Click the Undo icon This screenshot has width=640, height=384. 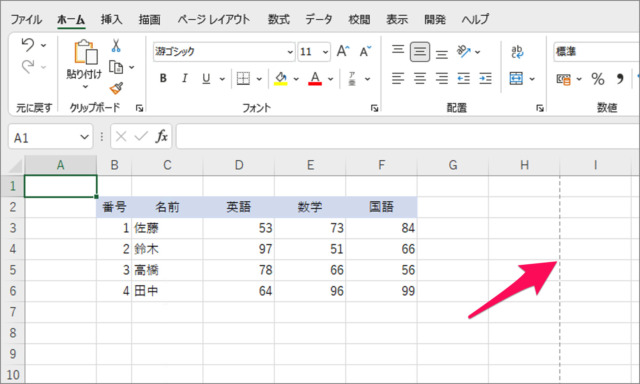28,44
